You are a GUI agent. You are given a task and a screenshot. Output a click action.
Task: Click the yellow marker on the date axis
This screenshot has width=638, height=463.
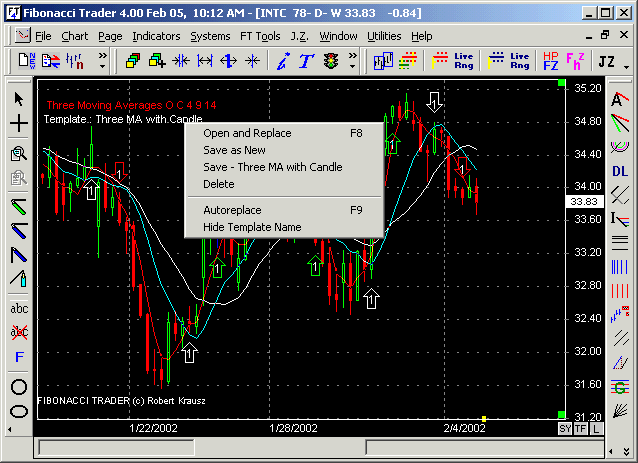484,419
